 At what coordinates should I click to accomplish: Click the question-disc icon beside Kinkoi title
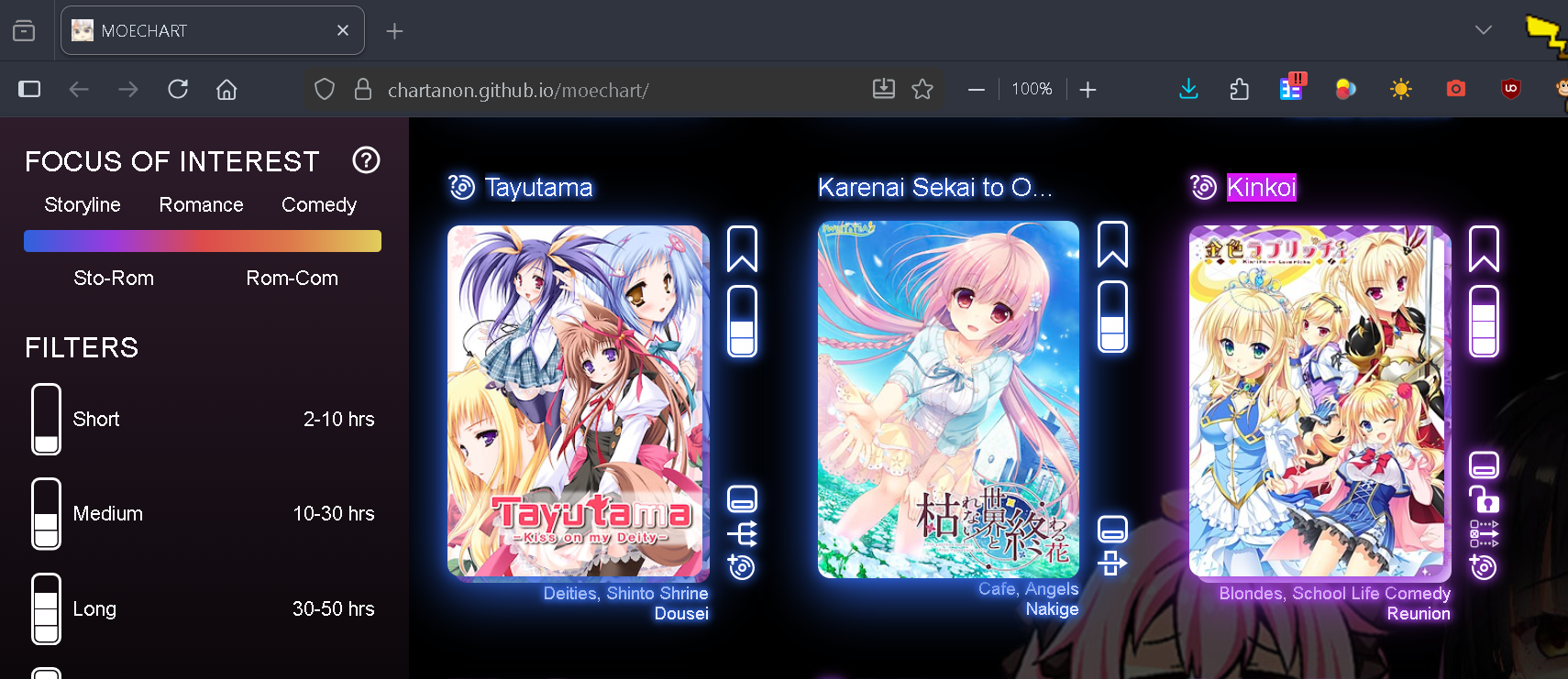coord(1203,187)
